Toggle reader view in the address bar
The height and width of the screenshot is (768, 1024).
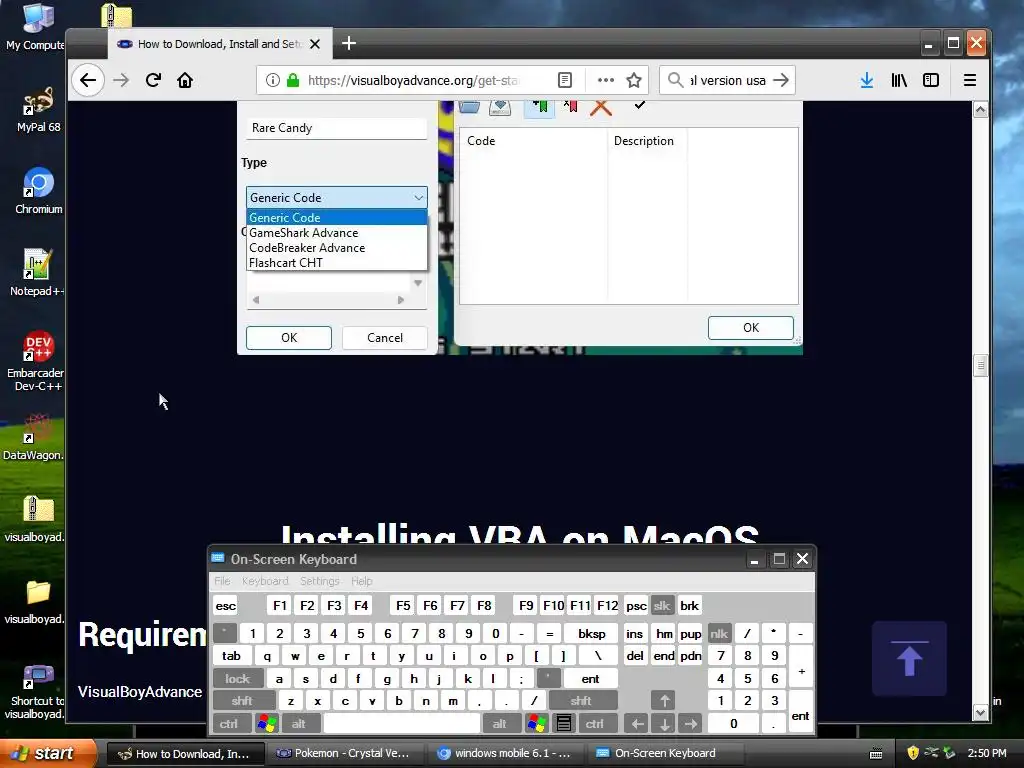pyautogui.click(x=565, y=80)
